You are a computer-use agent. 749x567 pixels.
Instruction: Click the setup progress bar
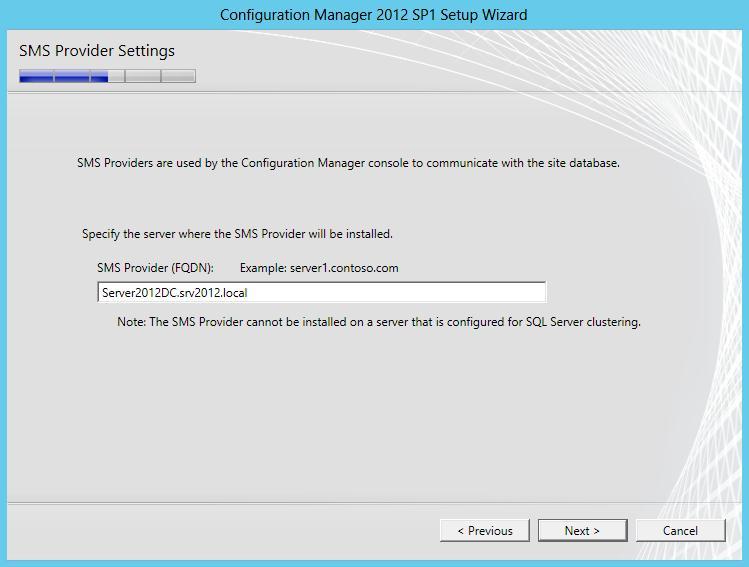[x=107, y=76]
